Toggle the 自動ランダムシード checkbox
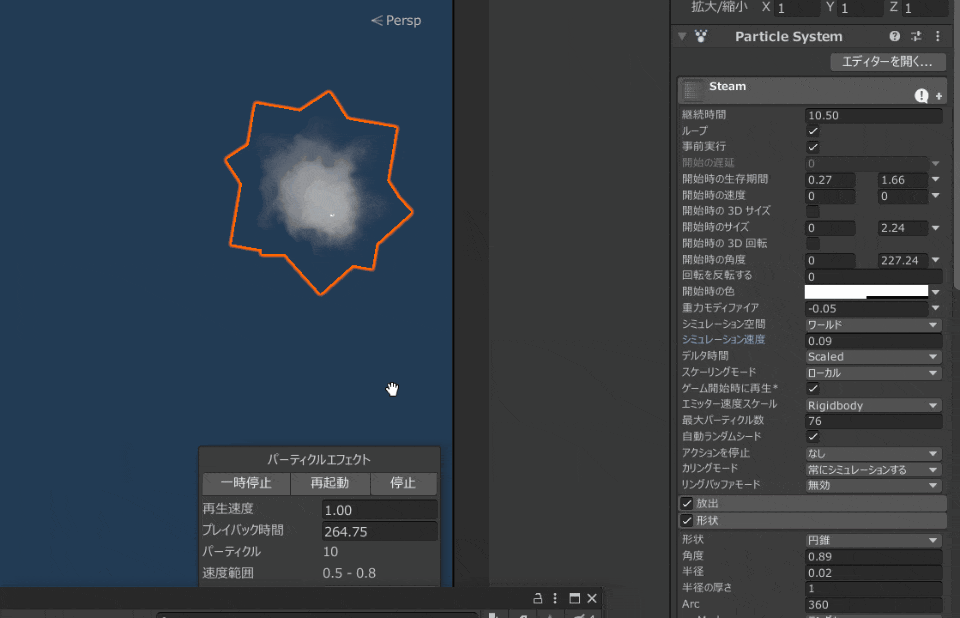The height and width of the screenshot is (618, 960). click(x=813, y=437)
